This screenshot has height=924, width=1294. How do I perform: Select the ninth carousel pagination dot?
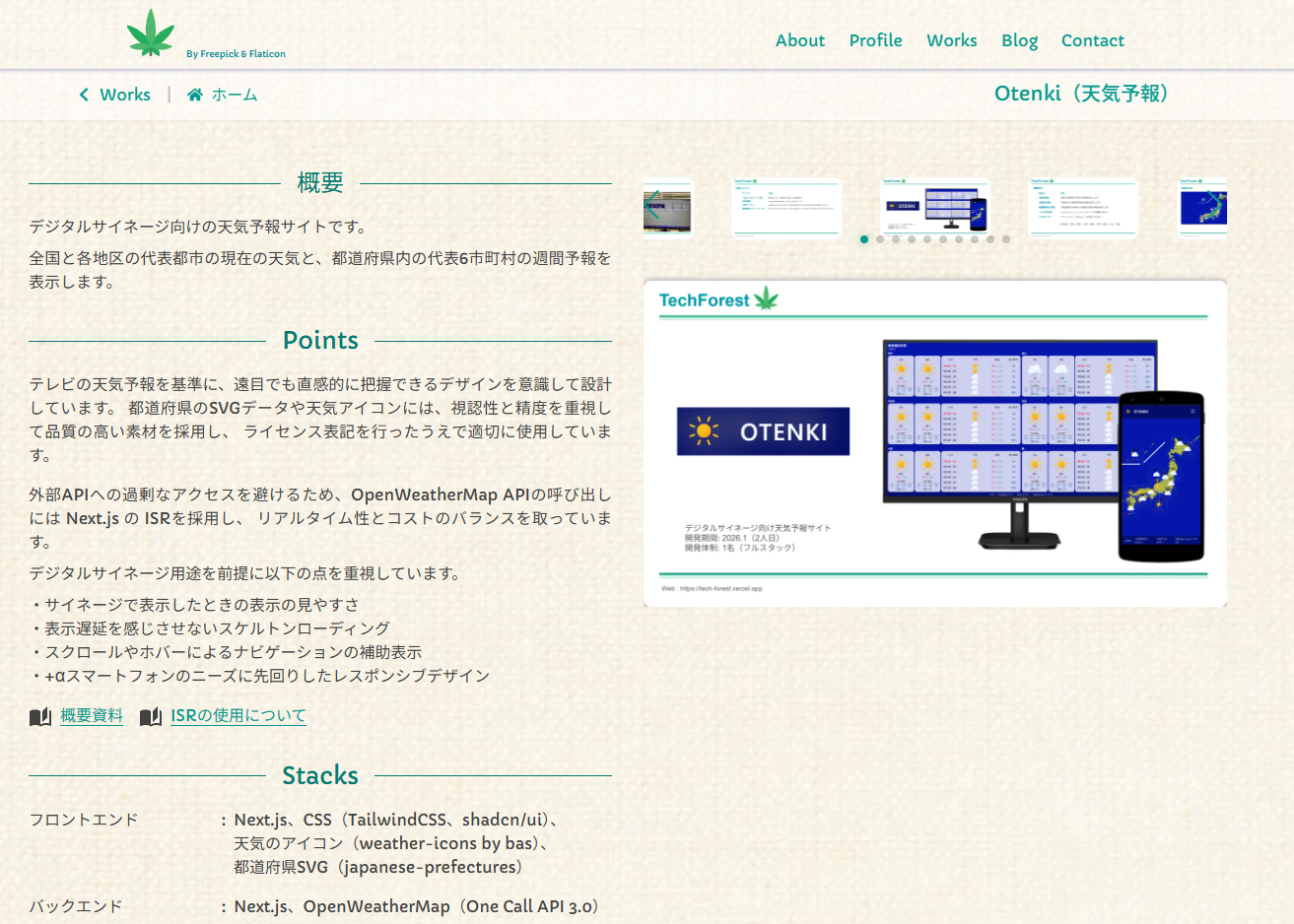[x=990, y=239]
